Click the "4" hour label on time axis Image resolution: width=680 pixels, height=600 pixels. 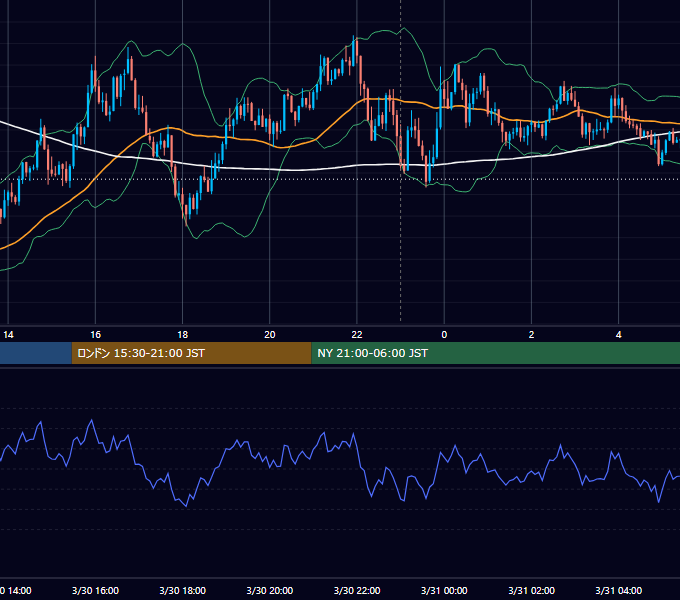click(618, 335)
